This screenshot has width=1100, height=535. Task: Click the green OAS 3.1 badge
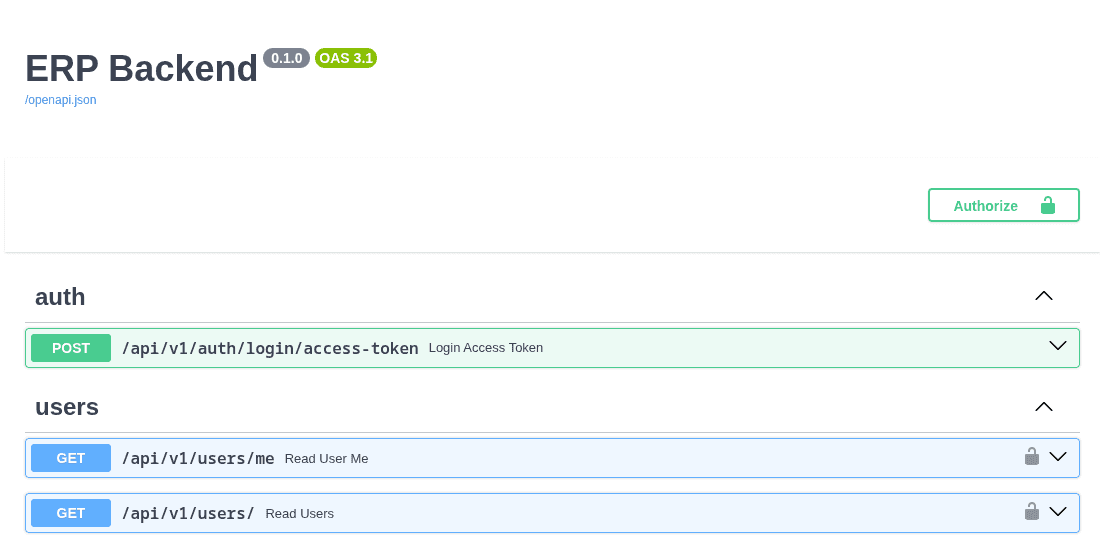coord(346,58)
